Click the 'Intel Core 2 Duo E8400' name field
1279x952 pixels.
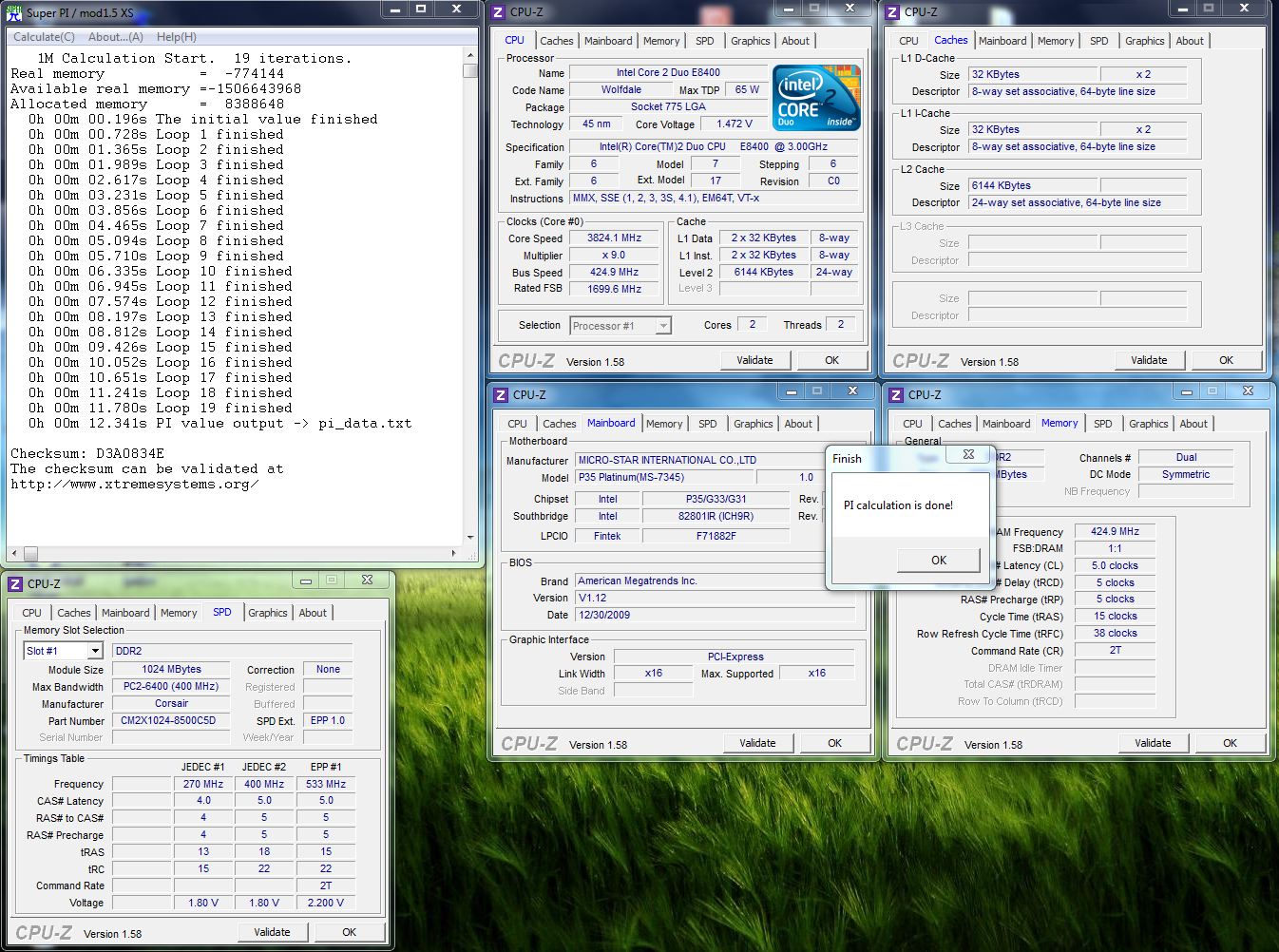668,72
